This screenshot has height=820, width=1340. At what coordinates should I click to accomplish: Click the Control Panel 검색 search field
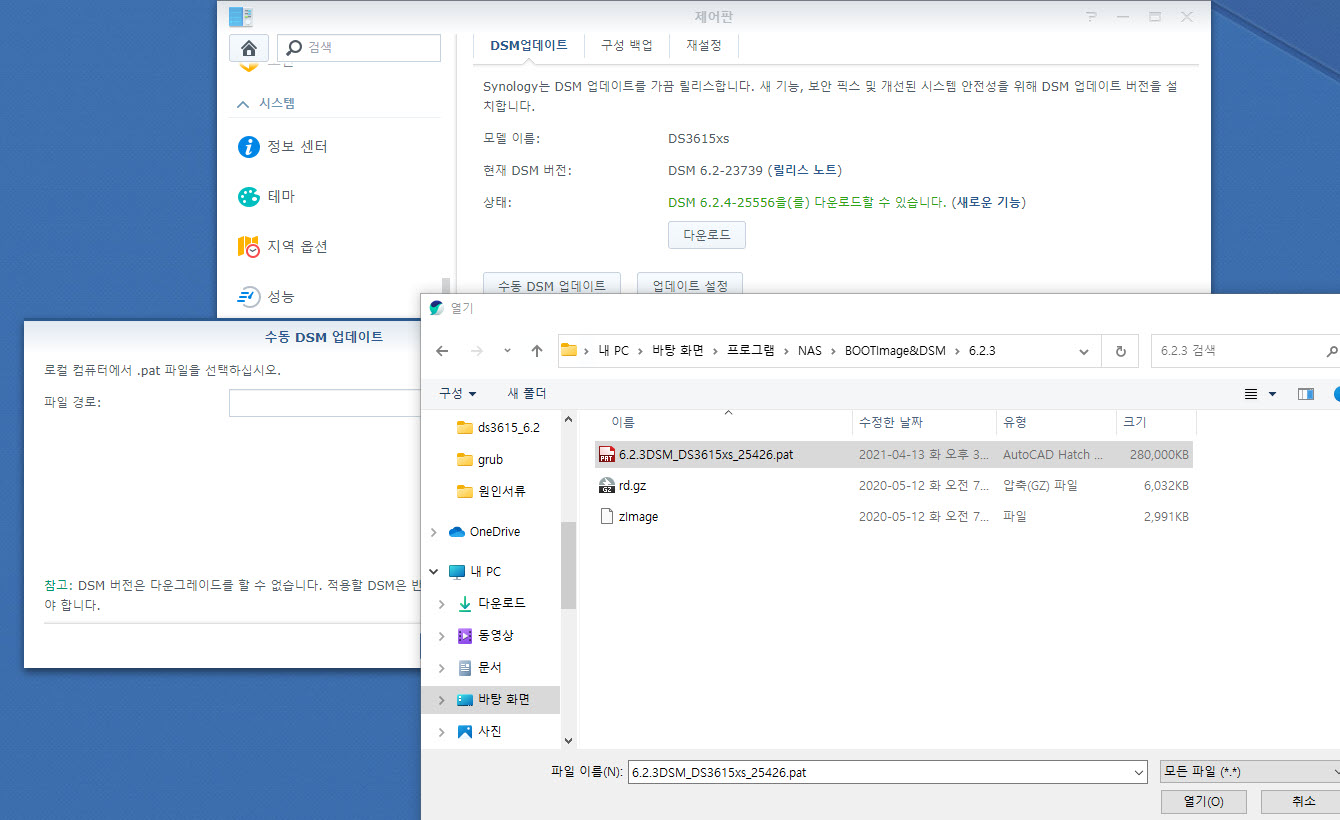tap(358, 47)
